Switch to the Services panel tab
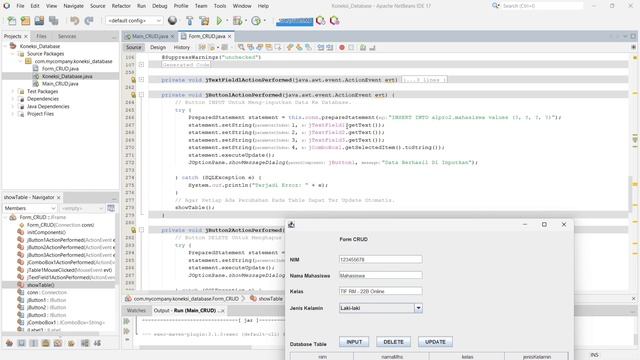 67,36
